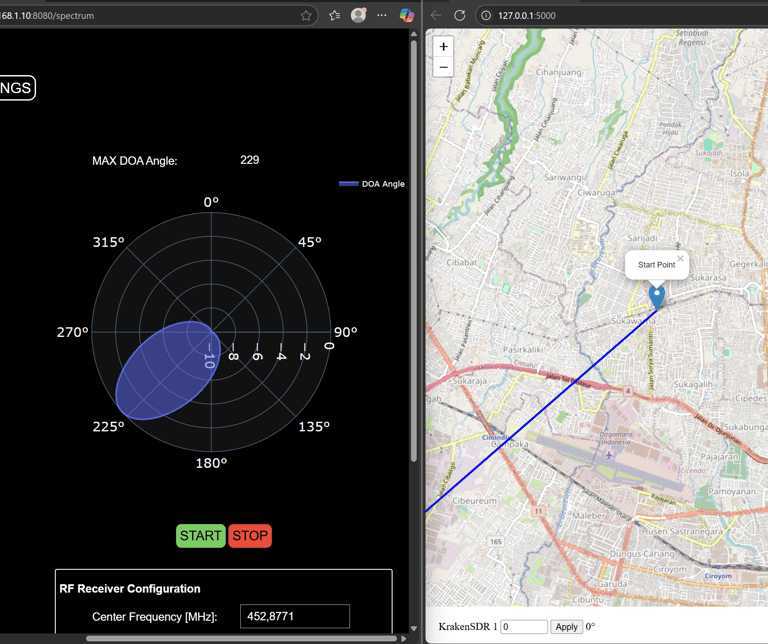Click the spectrum page horizontal scrollbar
The image size is (768, 644).
click(241, 639)
